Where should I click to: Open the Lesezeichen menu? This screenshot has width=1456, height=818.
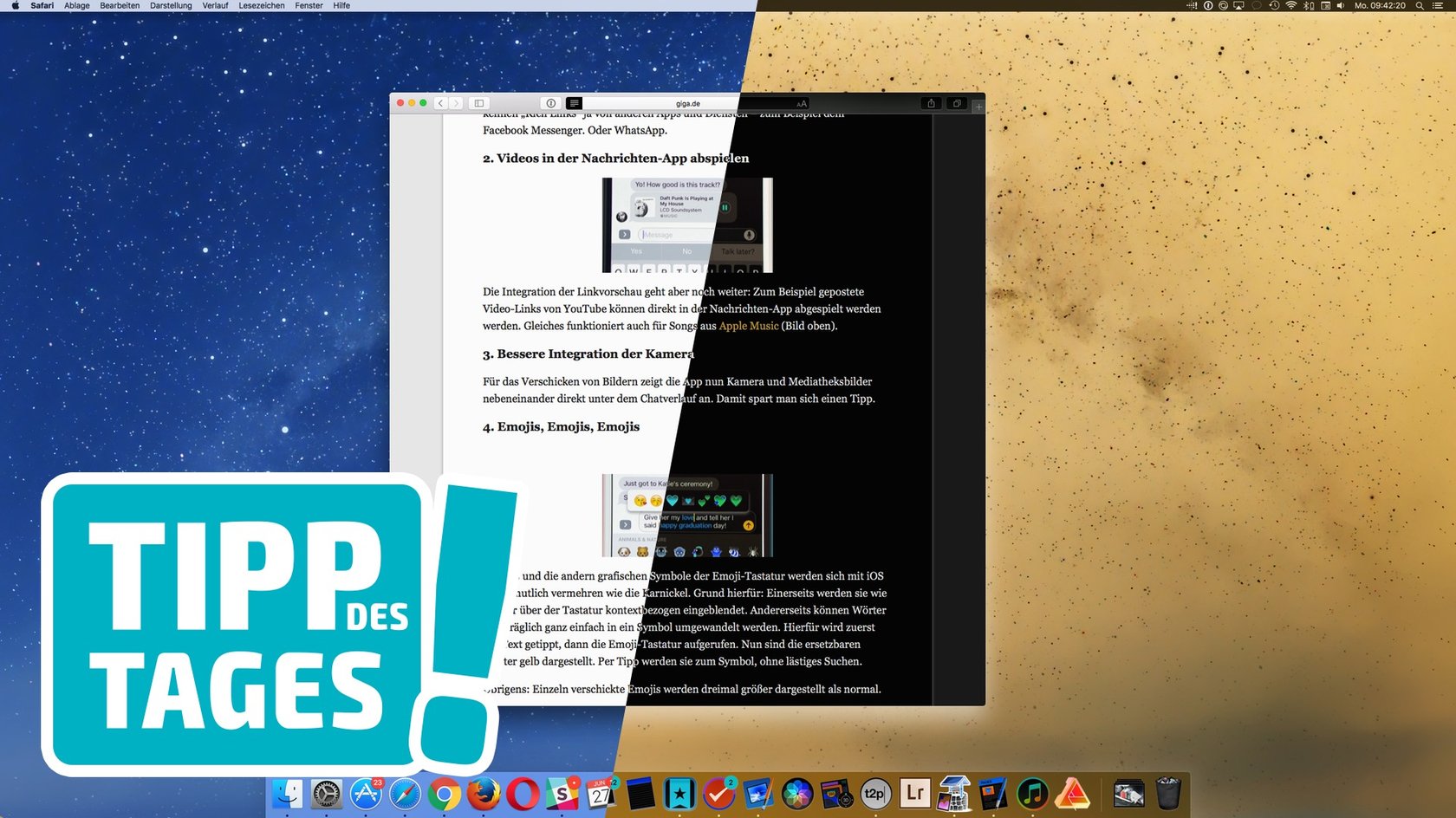(262, 5)
